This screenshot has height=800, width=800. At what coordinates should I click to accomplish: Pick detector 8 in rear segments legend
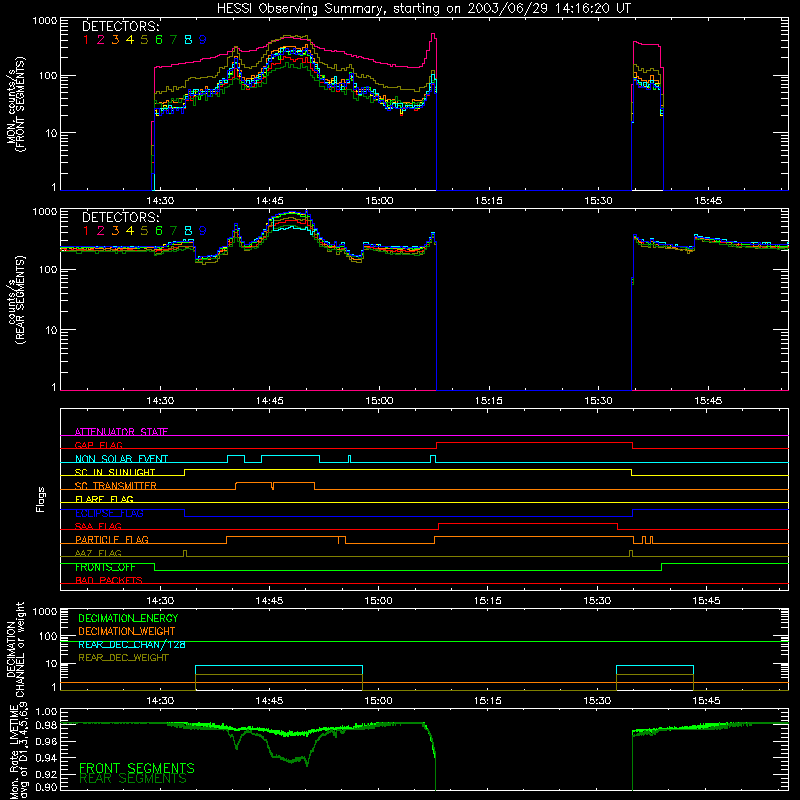coord(188,231)
